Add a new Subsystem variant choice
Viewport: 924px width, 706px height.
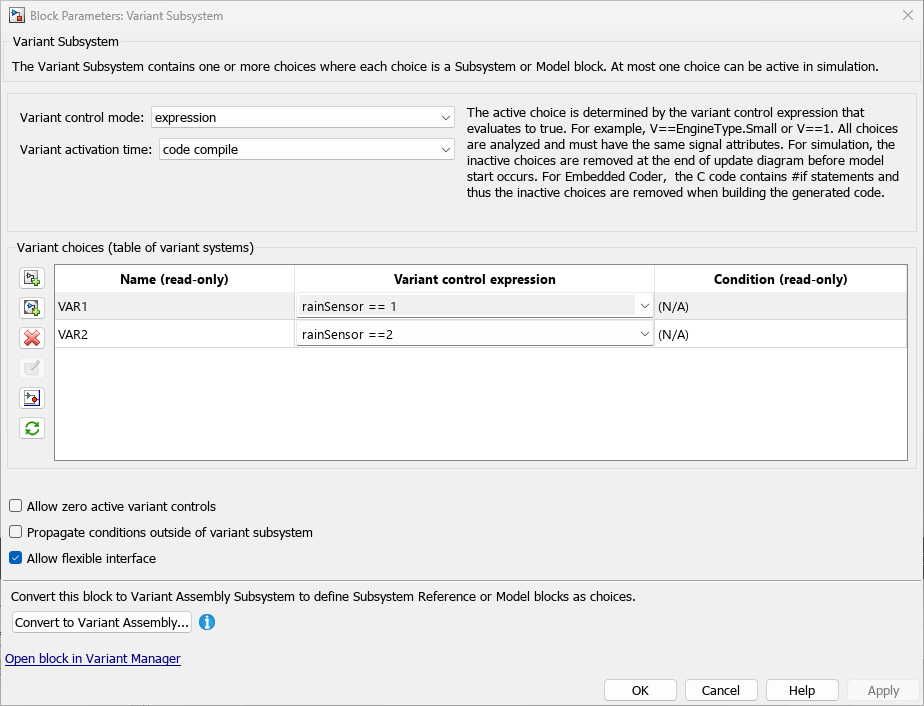(30, 278)
